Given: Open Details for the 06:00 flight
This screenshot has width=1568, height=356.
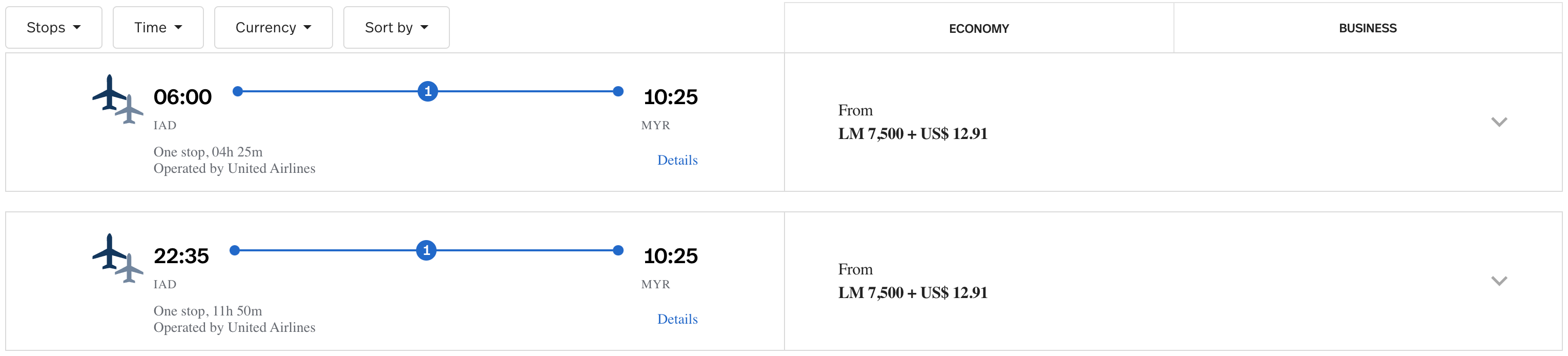Looking at the screenshot, I should coord(677,160).
